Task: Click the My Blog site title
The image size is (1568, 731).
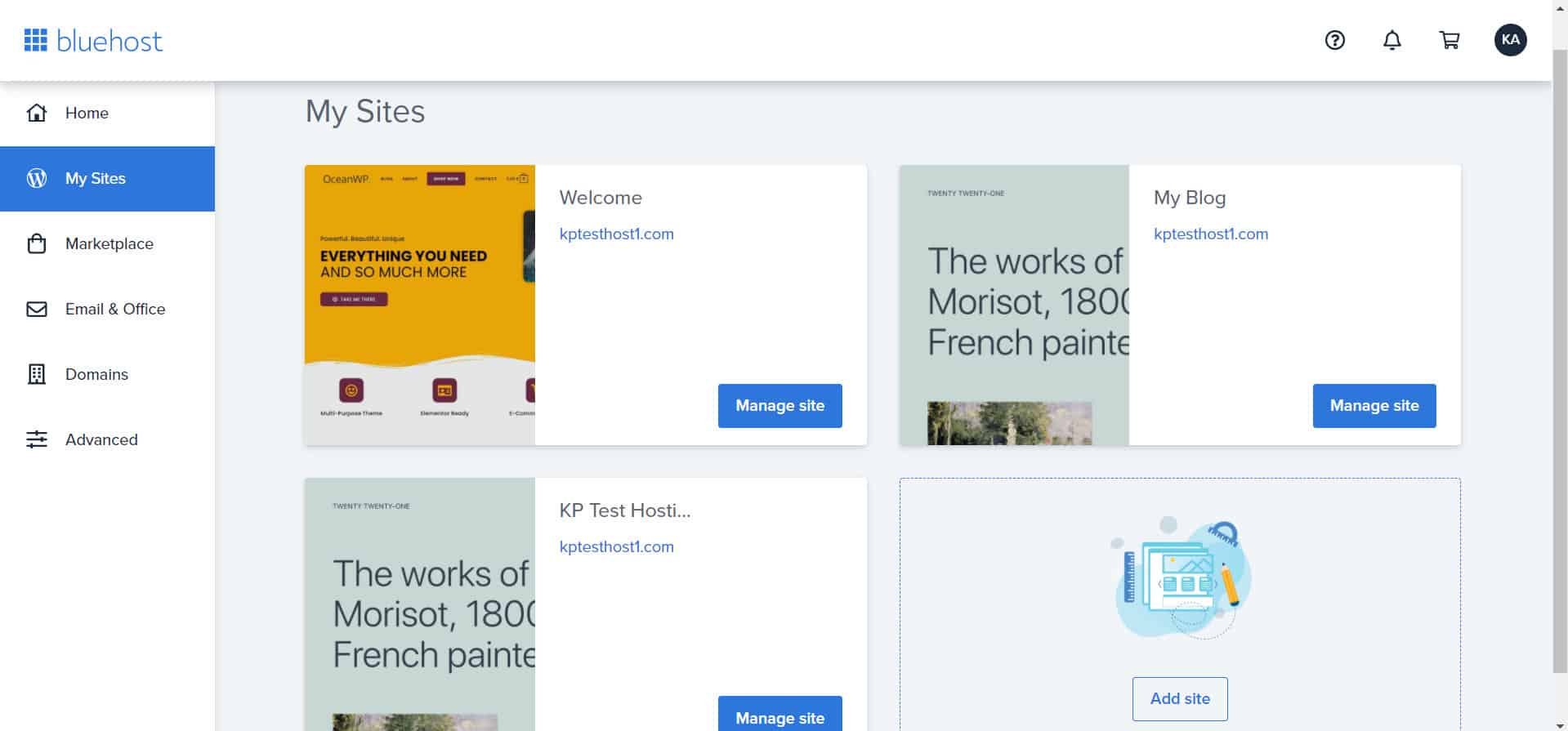Action: pos(1190,198)
